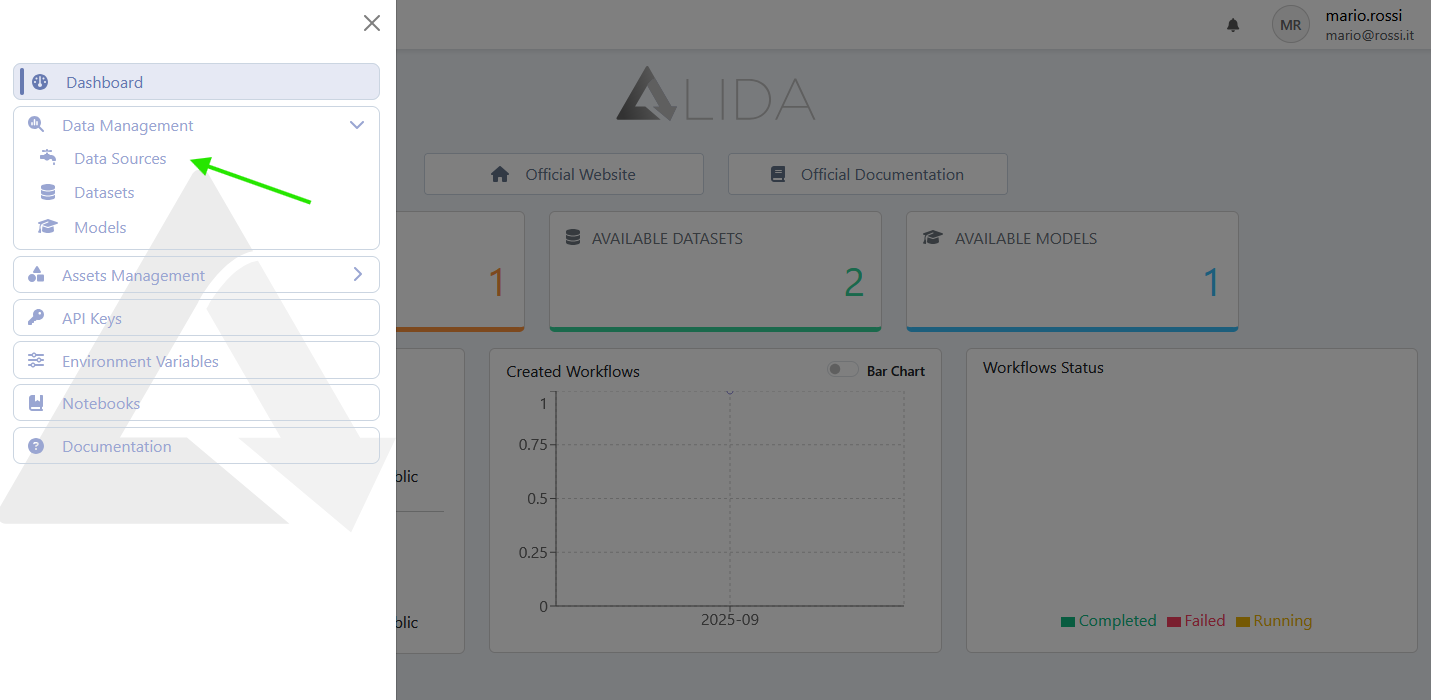Screen dimensions: 1431x700
Task: Click the MR user avatar
Action: (x=1291, y=24)
